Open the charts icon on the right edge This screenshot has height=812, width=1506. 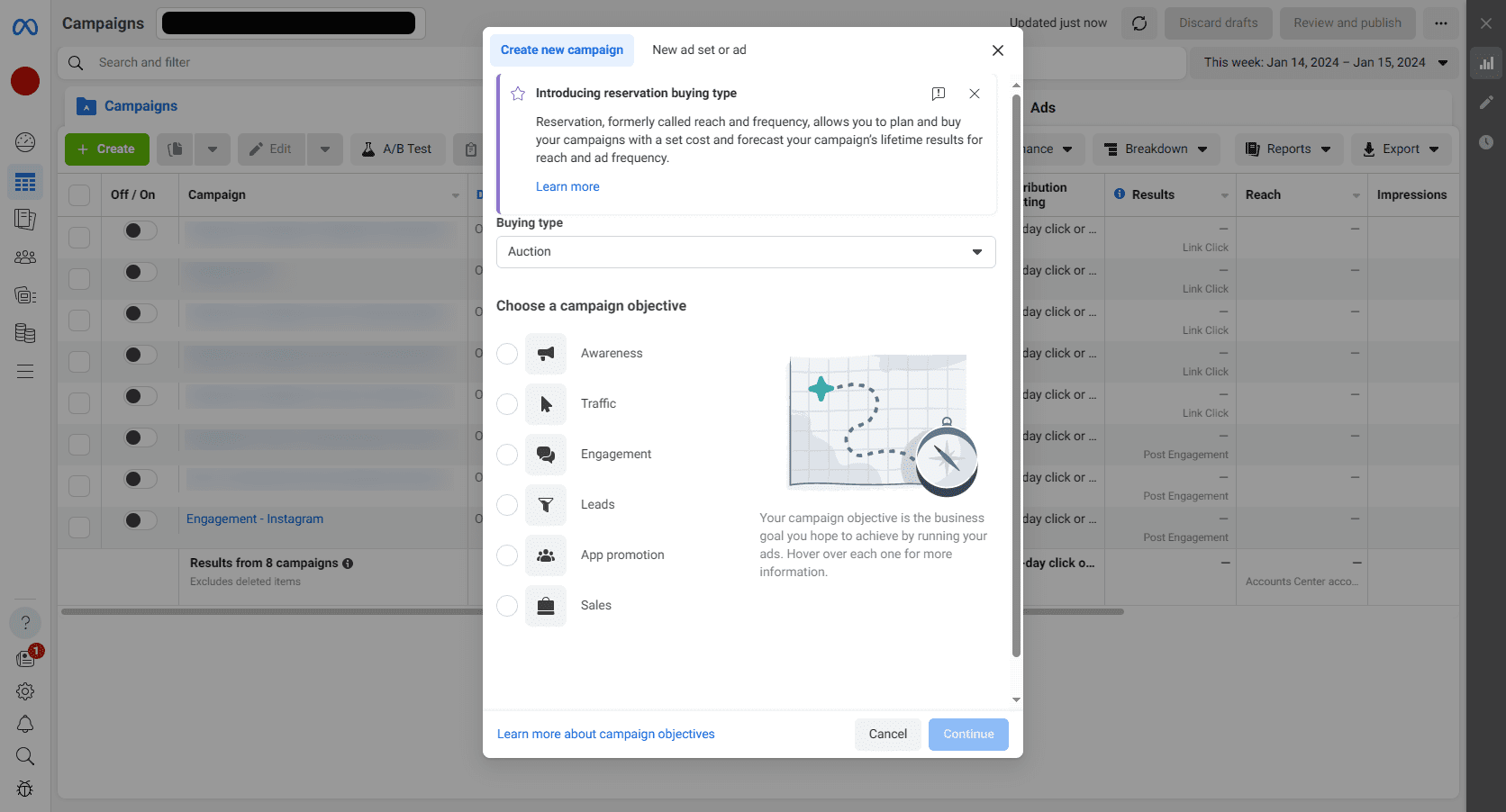1486,63
